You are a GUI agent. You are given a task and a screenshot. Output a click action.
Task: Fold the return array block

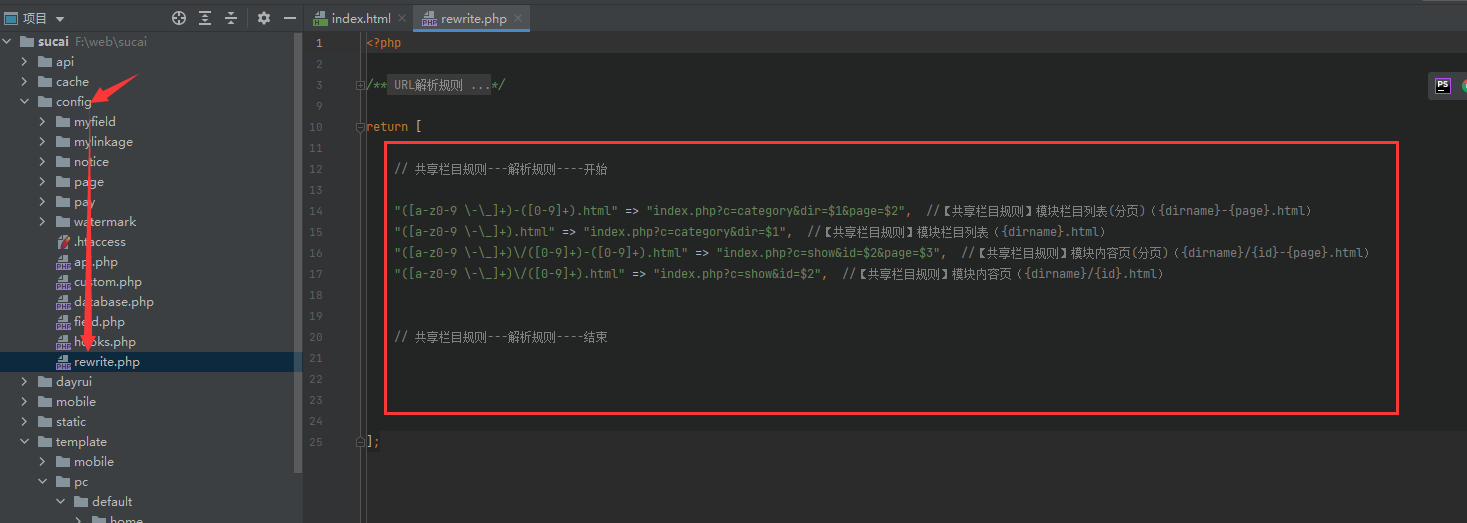[360, 127]
